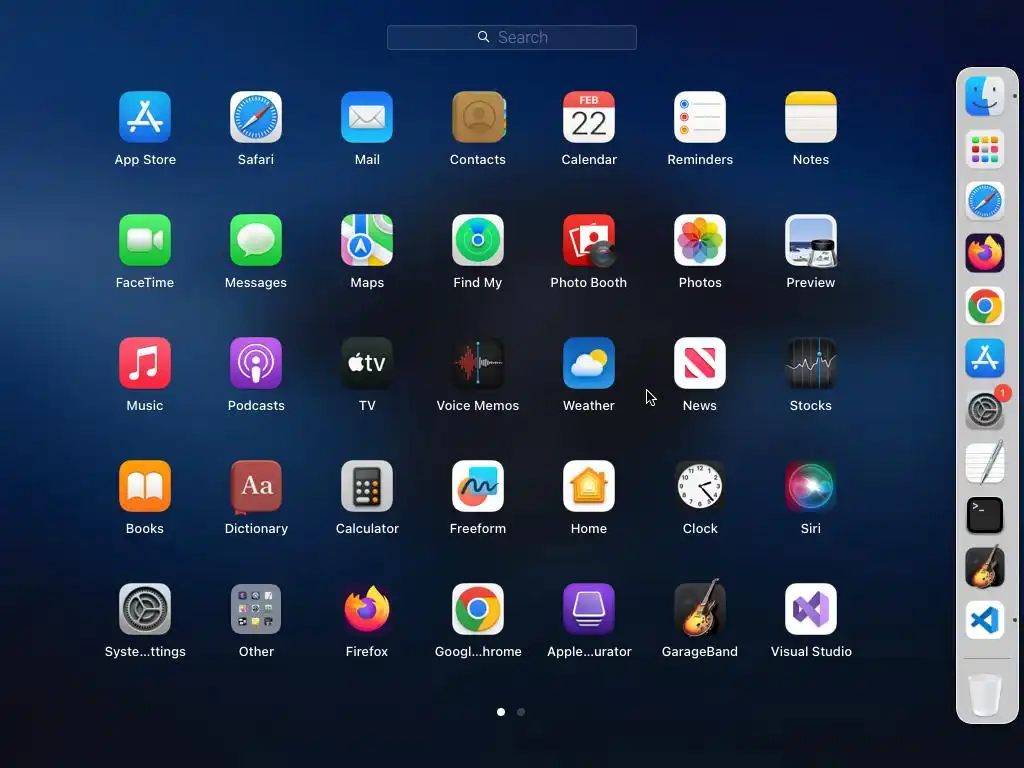Open the Preview app
This screenshot has height=768, width=1024.
(x=811, y=240)
